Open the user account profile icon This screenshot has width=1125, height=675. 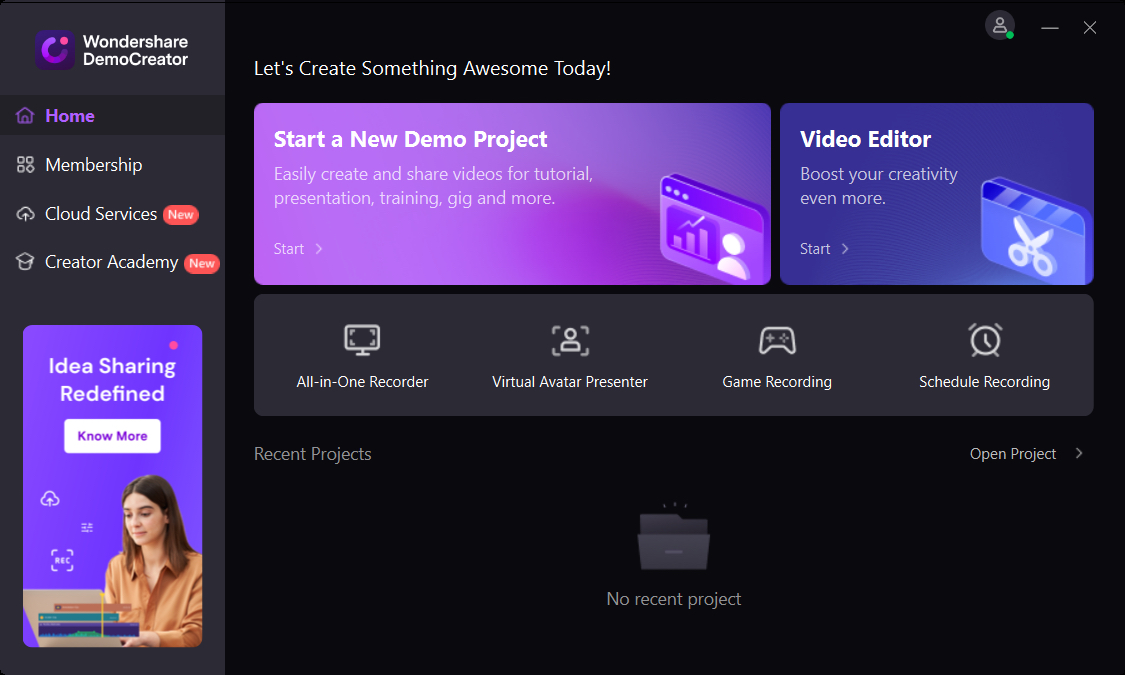pos(999,26)
